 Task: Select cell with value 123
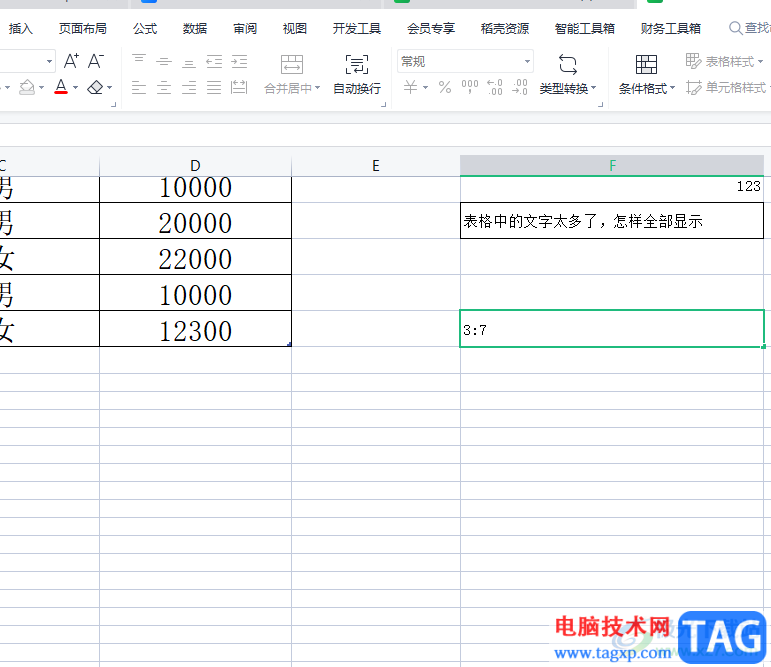[x=612, y=189]
